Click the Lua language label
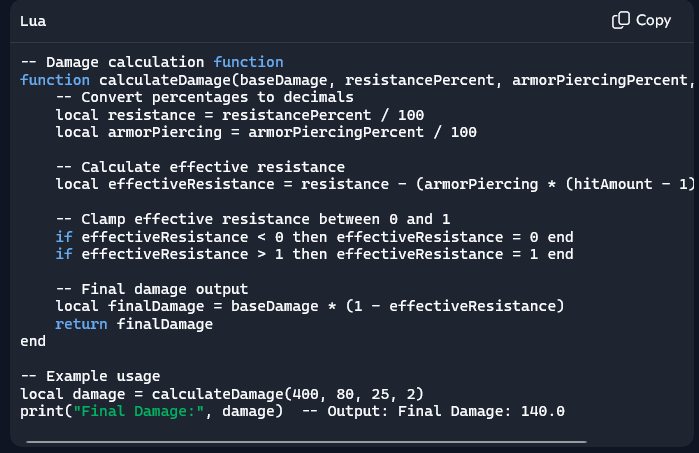699x453 pixels. pyautogui.click(x=33, y=20)
